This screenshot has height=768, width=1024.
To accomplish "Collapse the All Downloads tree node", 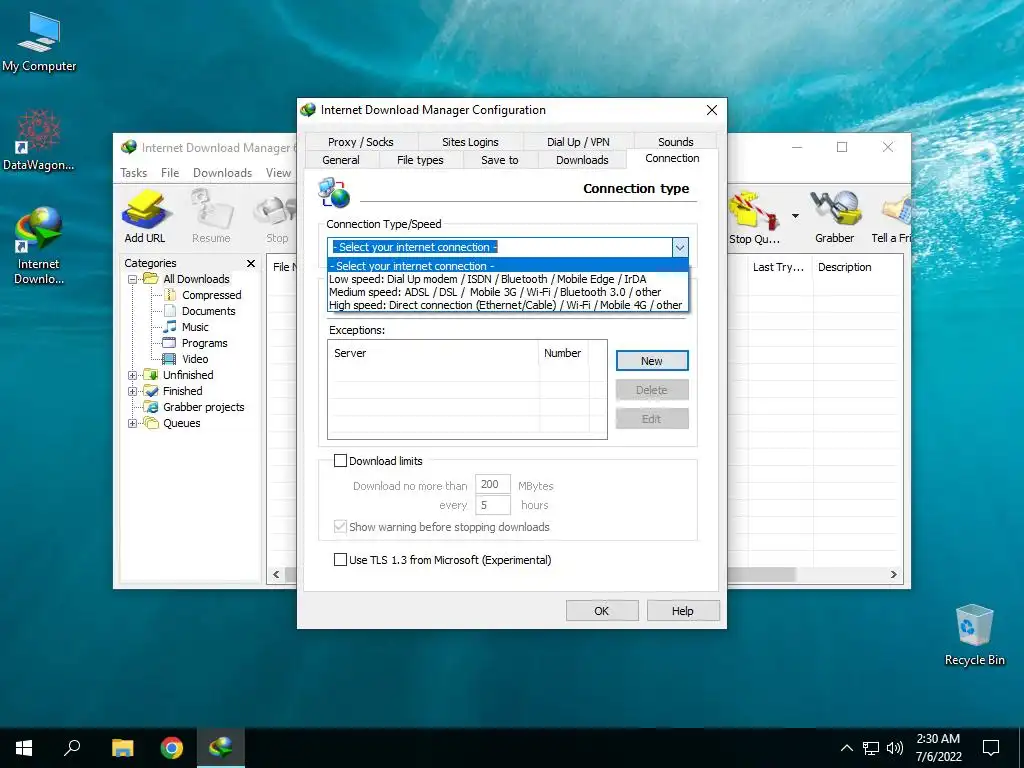I will (x=133, y=279).
